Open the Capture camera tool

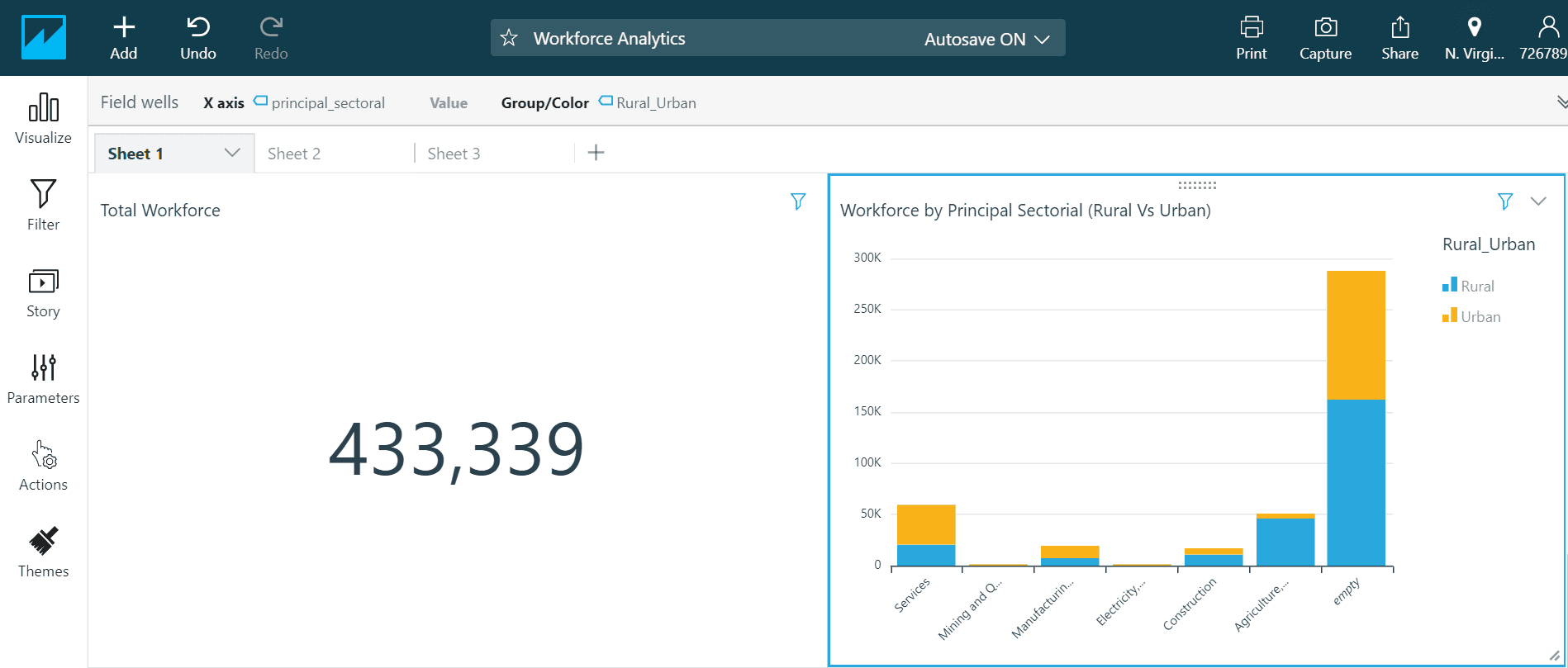coord(1326,38)
